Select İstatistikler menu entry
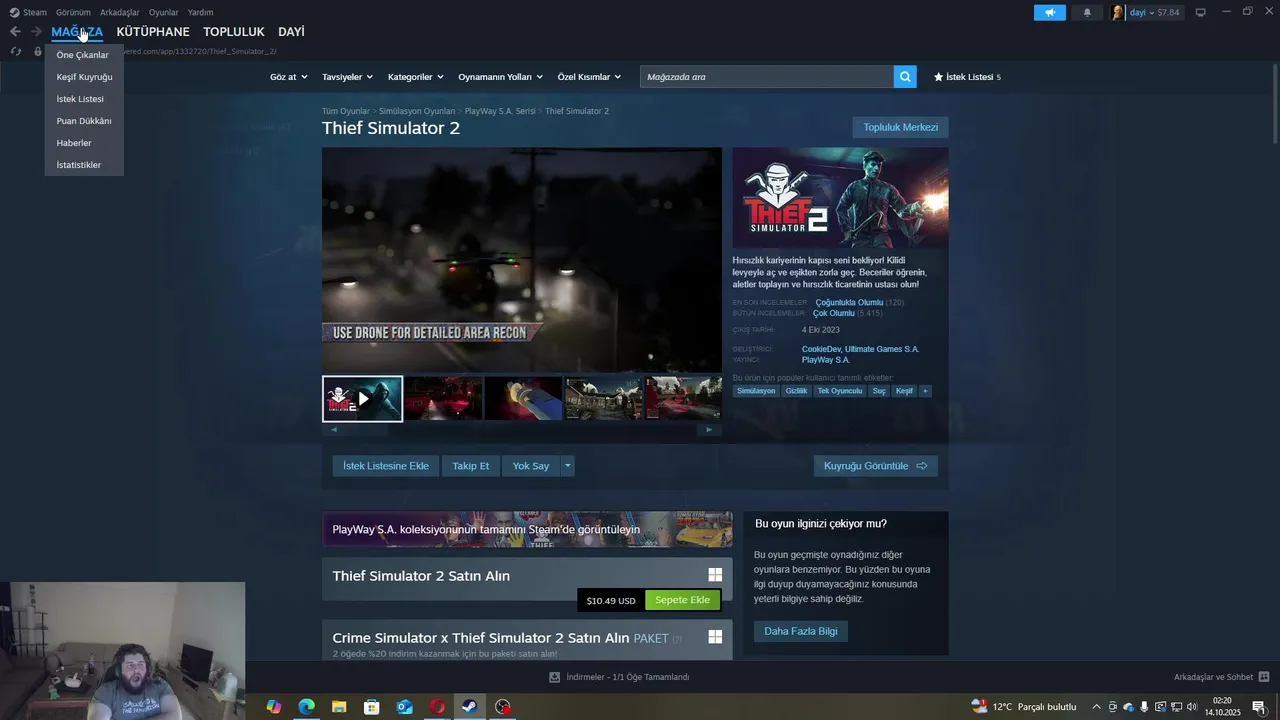The width and height of the screenshot is (1280, 720). pos(79,165)
